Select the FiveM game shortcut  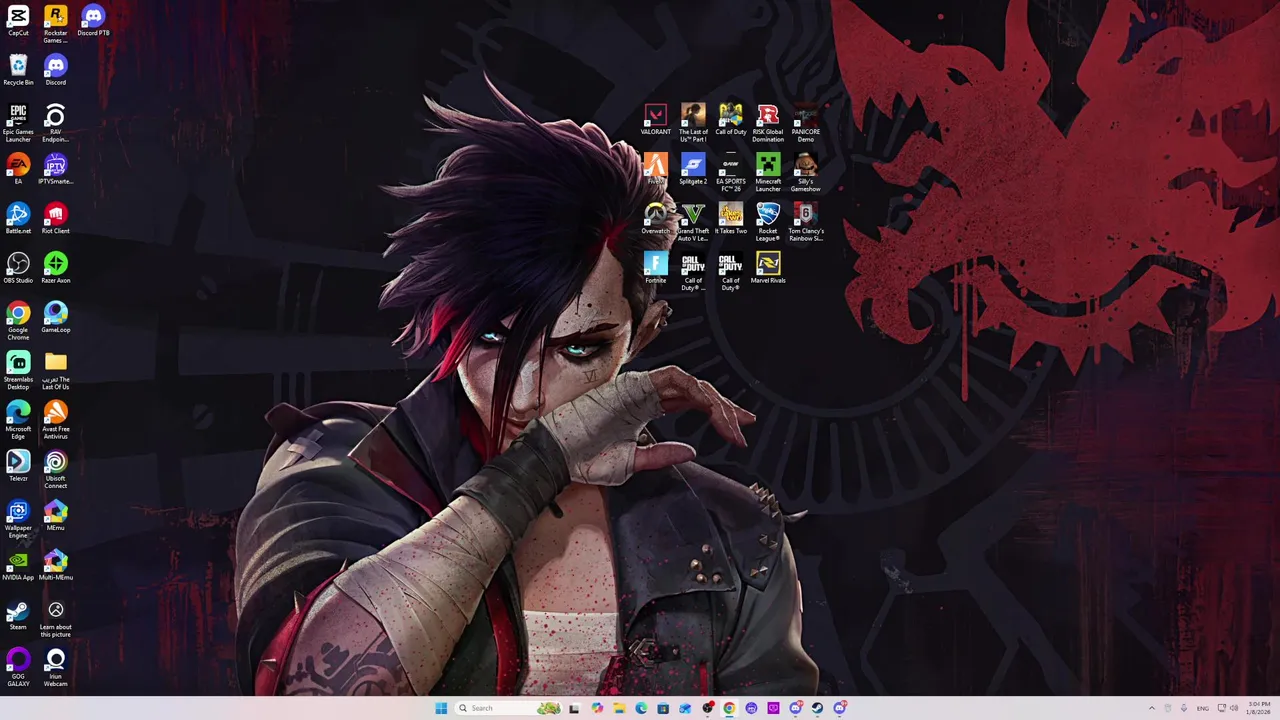coord(656,169)
